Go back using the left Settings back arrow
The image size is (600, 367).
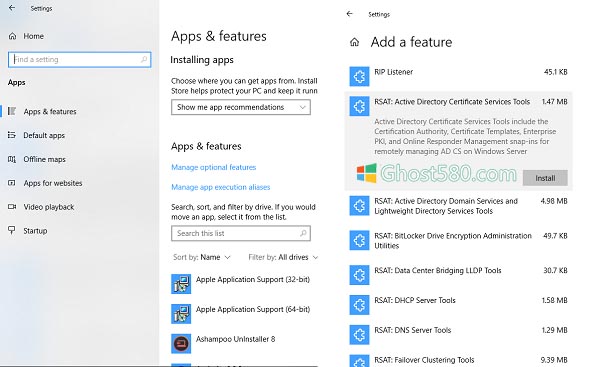pos(12,8)
